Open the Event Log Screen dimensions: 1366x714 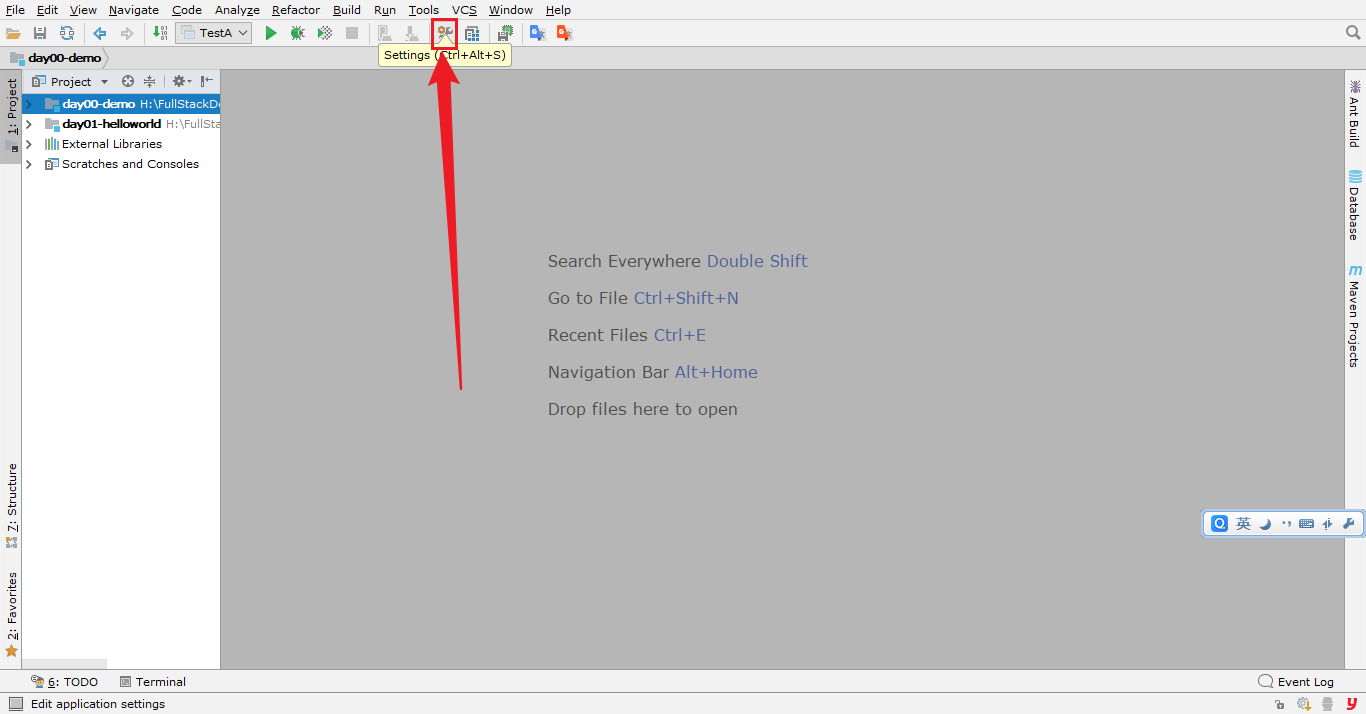(x=1296, y=682)
